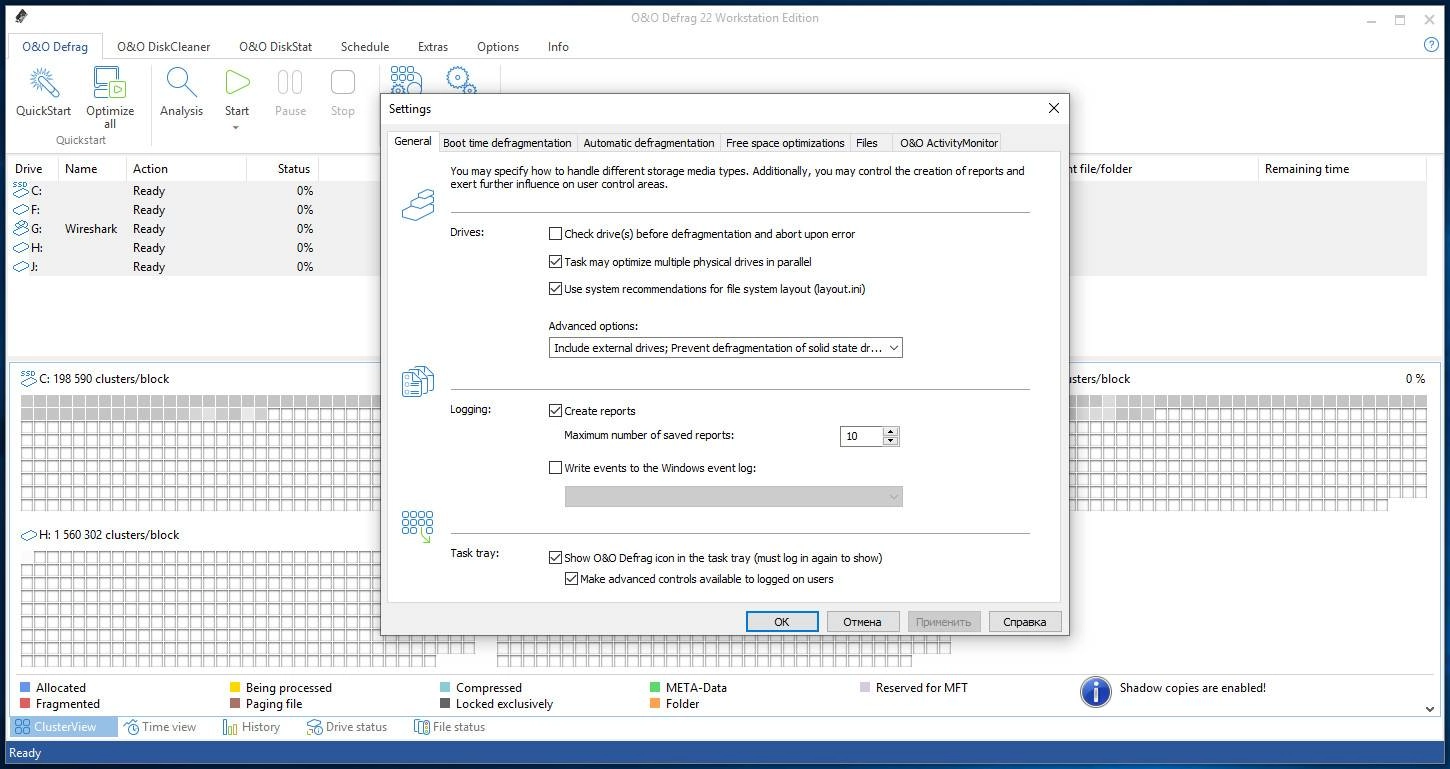This screenshot has width=1450, height=769.
Task: Toggle Make advanced controls available checkbox
Action: click(571, 579)
